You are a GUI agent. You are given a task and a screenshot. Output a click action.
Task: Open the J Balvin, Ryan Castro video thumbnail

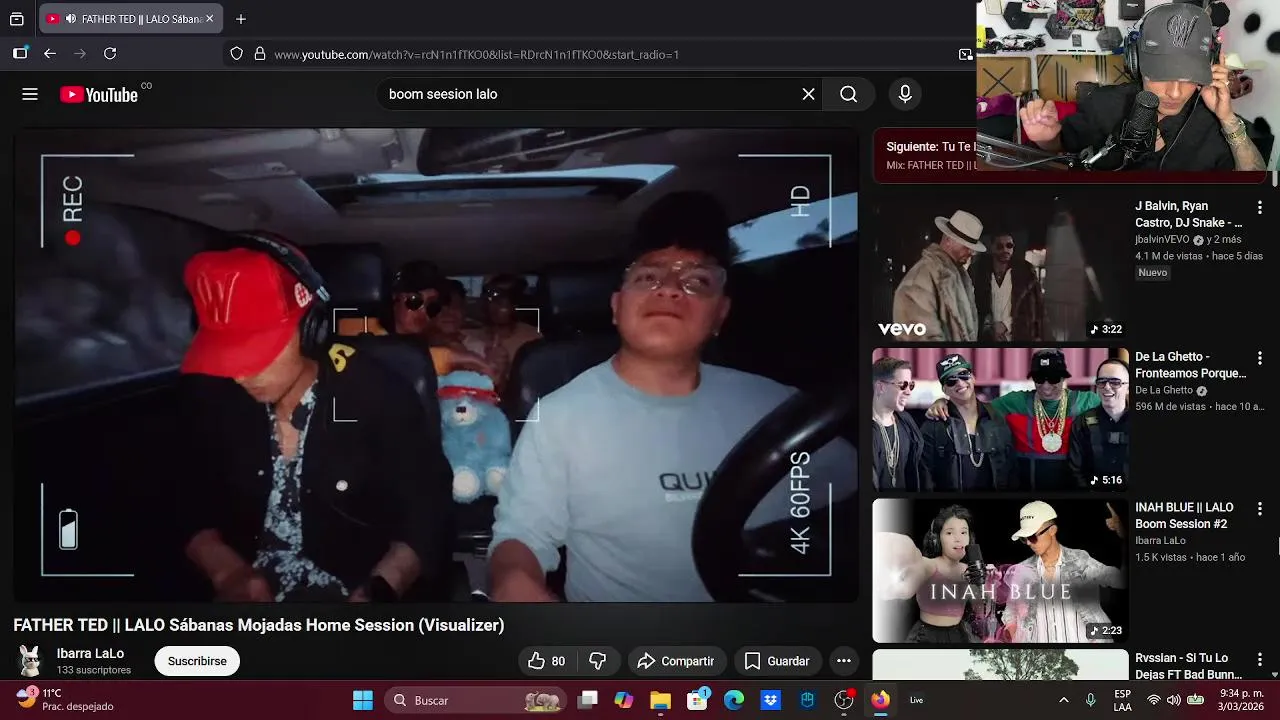click(1000, 269)
